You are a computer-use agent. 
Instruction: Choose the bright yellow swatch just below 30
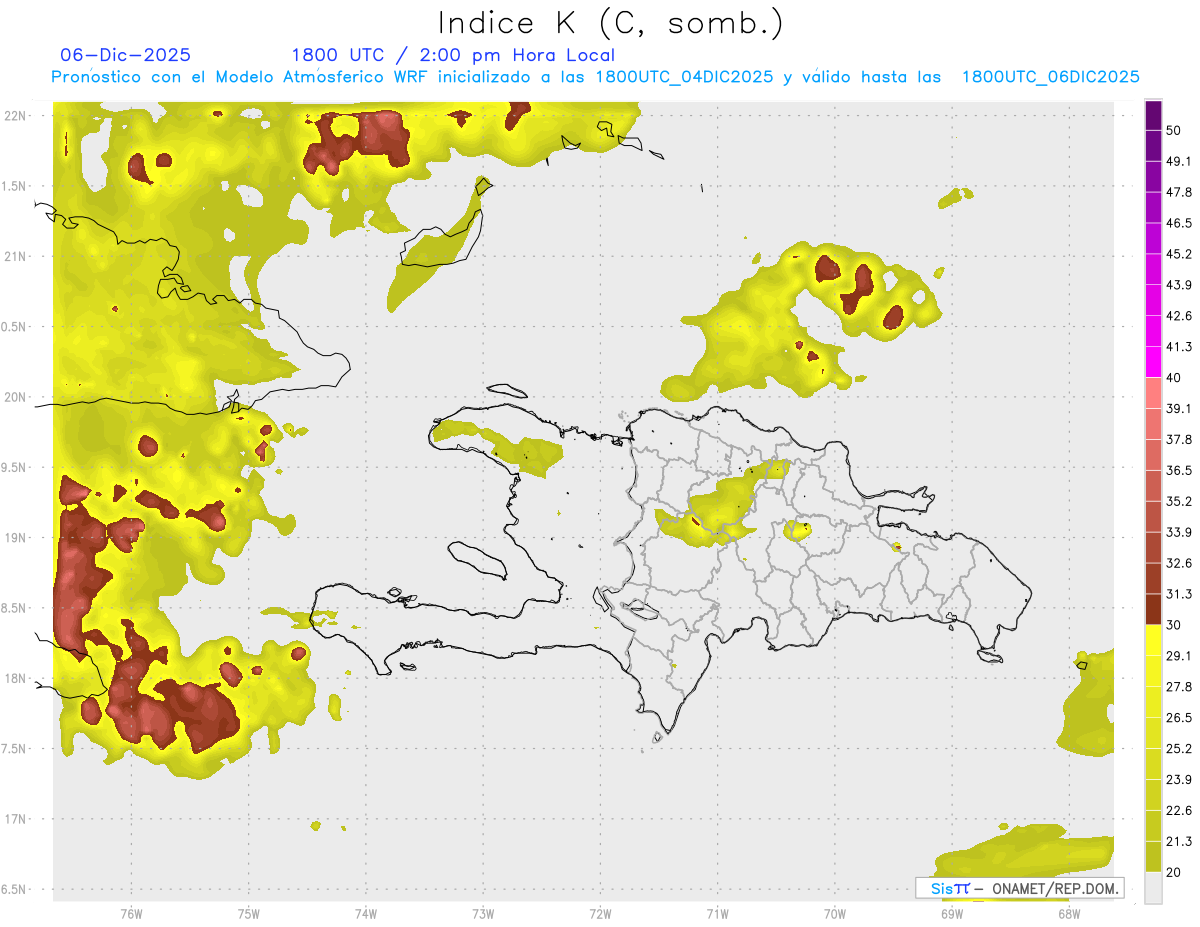1153,640
